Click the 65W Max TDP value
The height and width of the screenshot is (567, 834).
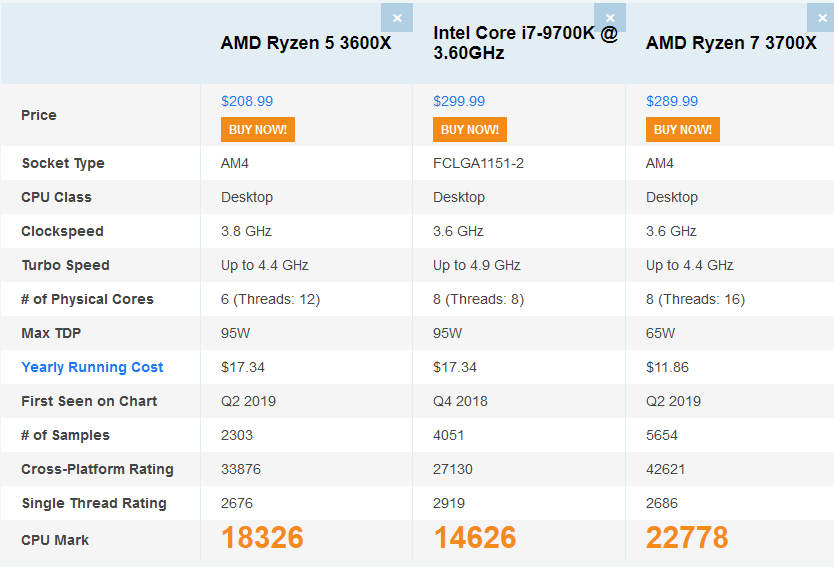point(660,333)
